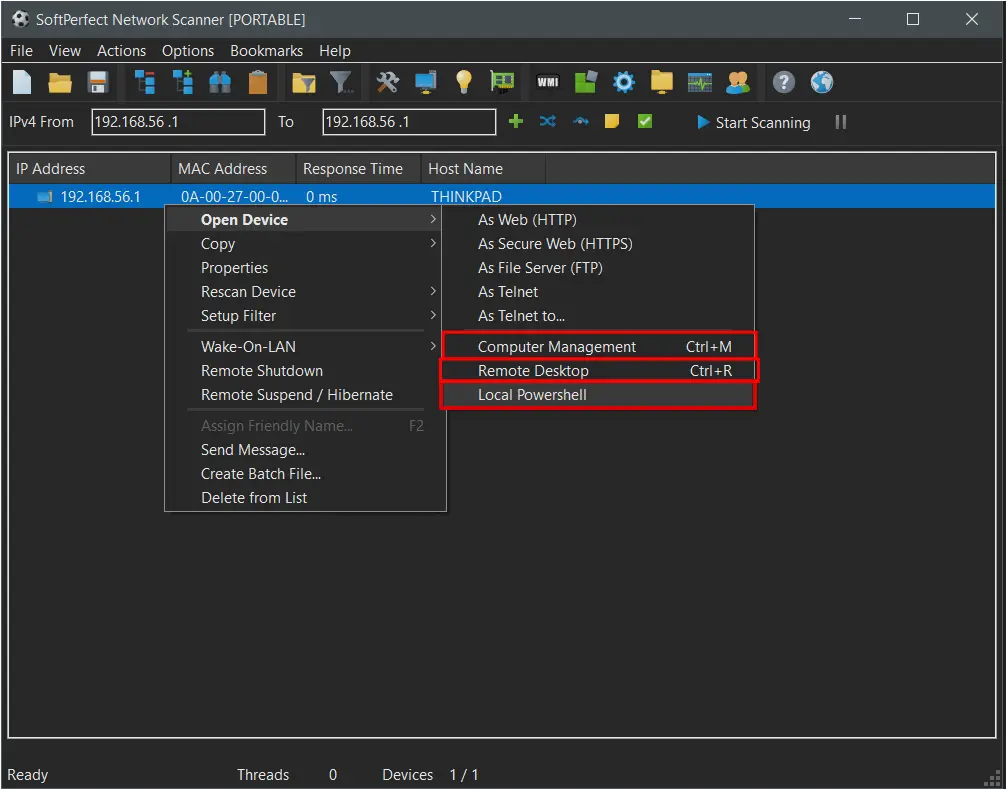The width and height of the screenshot is (1007, 790).
Task: Click the blue shuffle arrows icon
Action: click(548, 121)
